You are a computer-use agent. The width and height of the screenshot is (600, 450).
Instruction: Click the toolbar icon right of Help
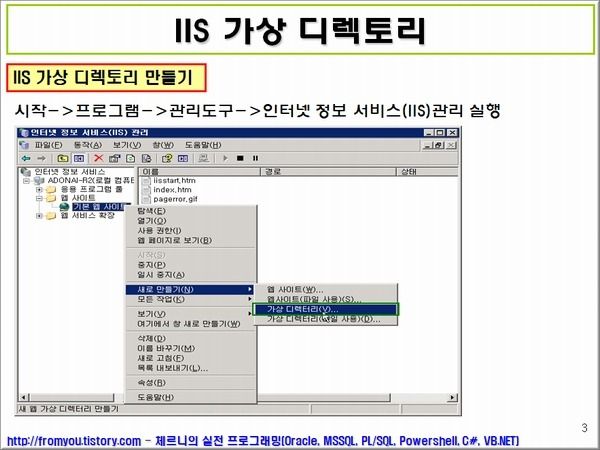click(x=183, y=158)
